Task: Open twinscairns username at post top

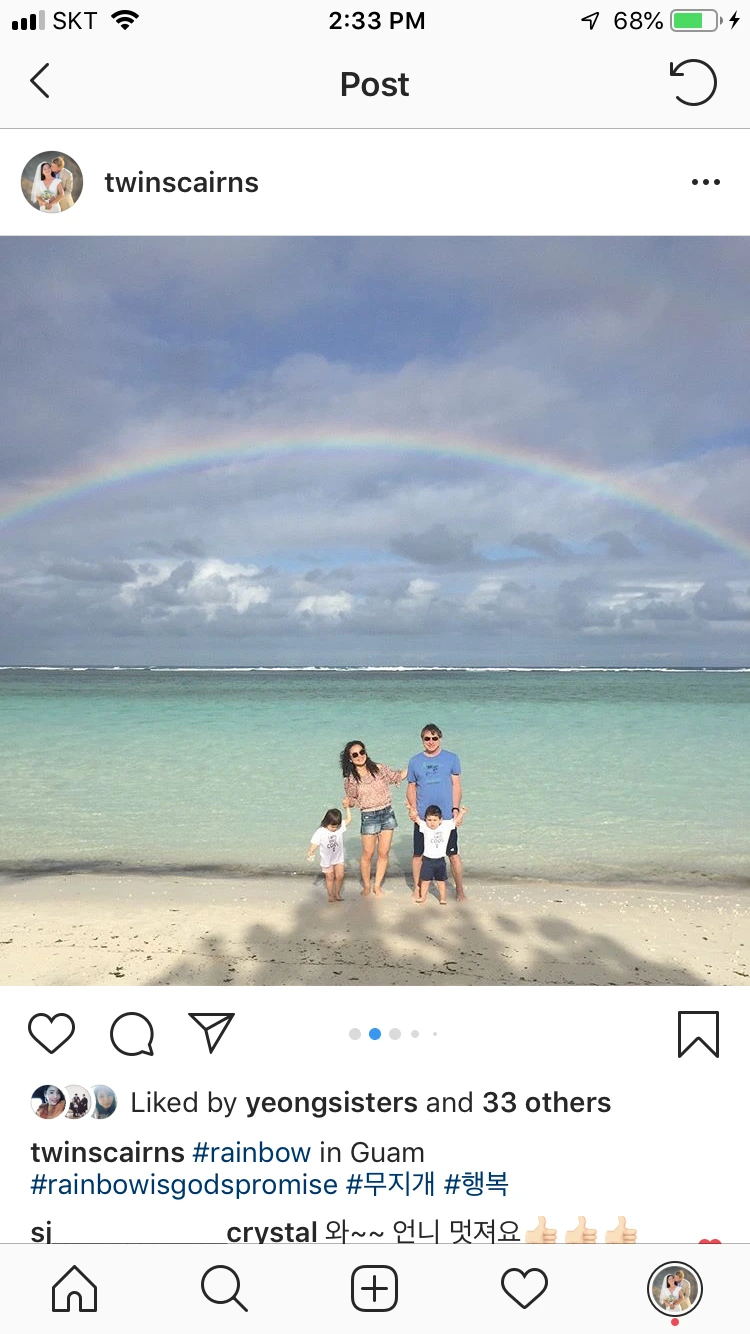Action: coord(182,182)
